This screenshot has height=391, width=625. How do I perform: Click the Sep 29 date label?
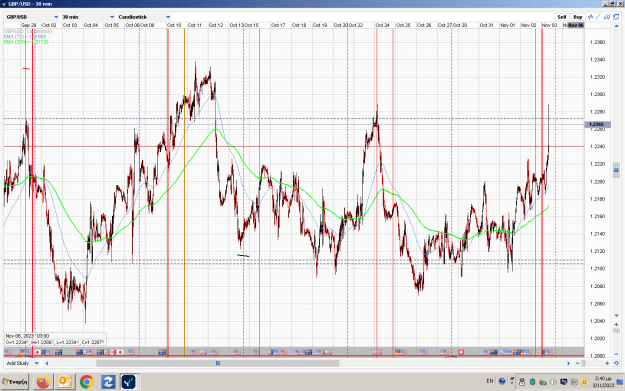pyautogui.click(x=28, y=25)
